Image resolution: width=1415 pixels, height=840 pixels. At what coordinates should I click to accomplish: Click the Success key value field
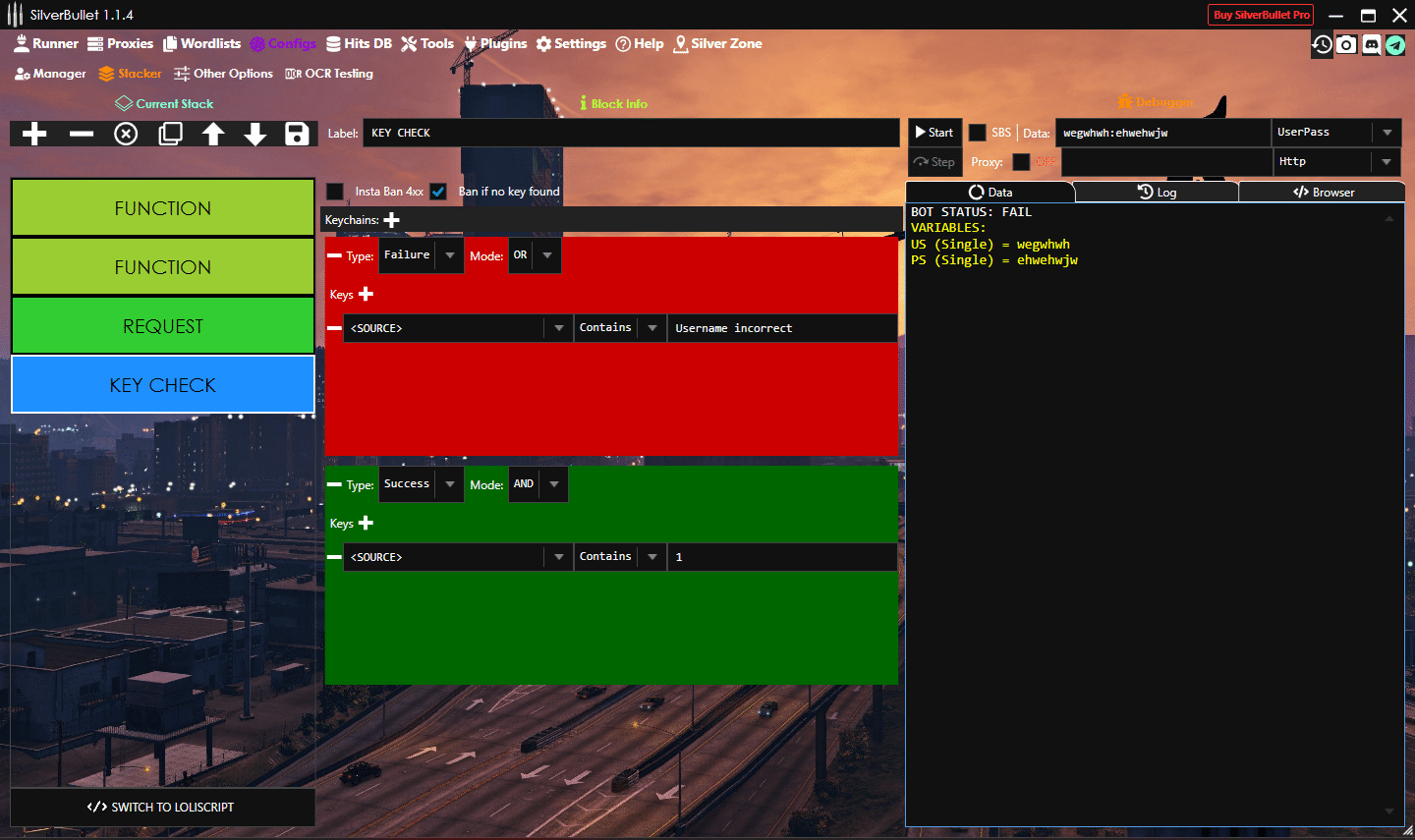782,557
